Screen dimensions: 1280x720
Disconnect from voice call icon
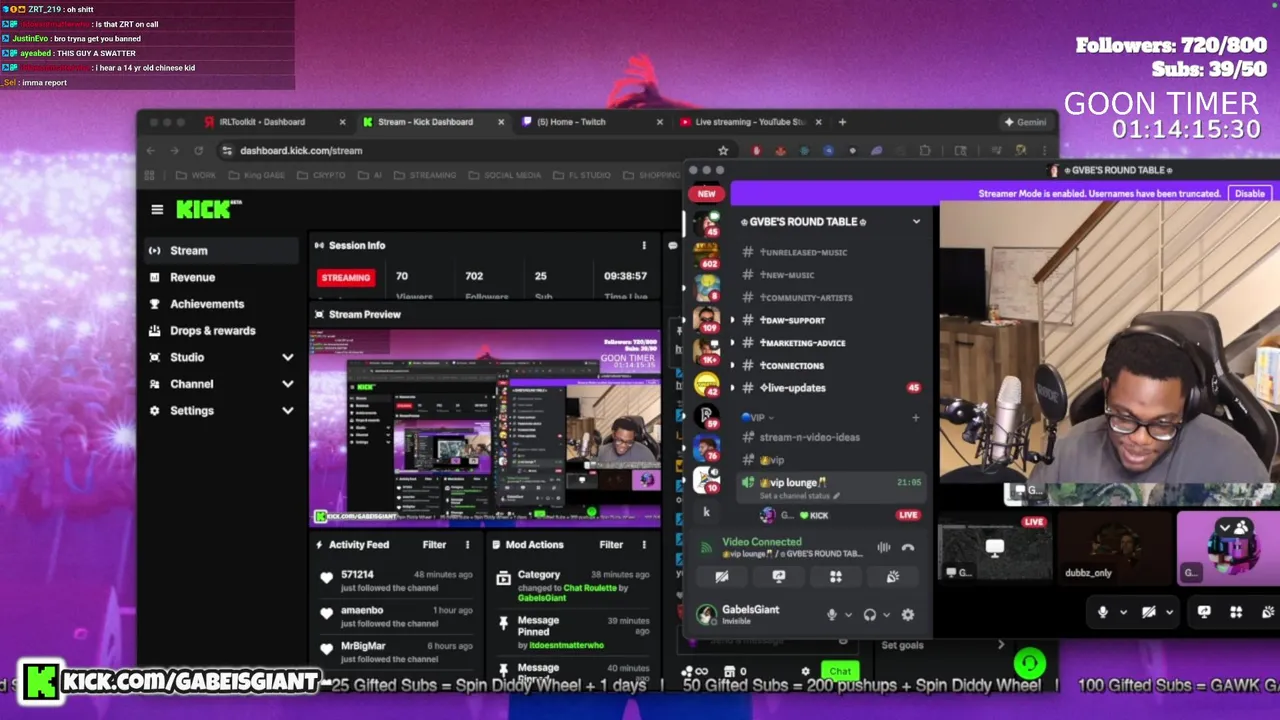(908, 547)
